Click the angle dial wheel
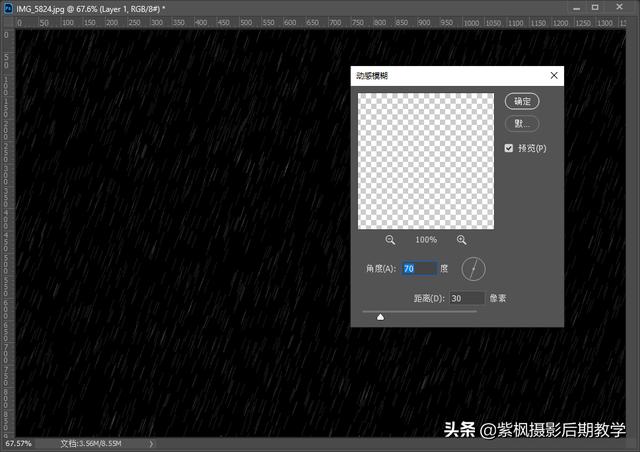Image resolution: width=640 pixels, height=452 pixels. point(472,269)
